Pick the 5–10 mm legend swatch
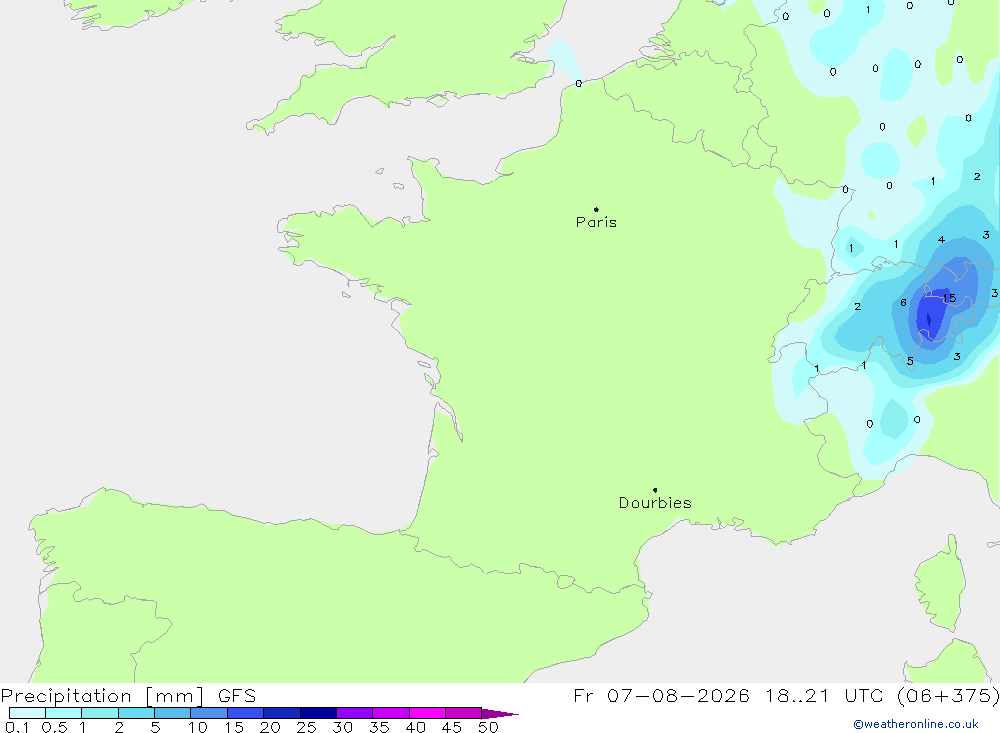Screen dimensions: 1000x733 pos(173,713)
